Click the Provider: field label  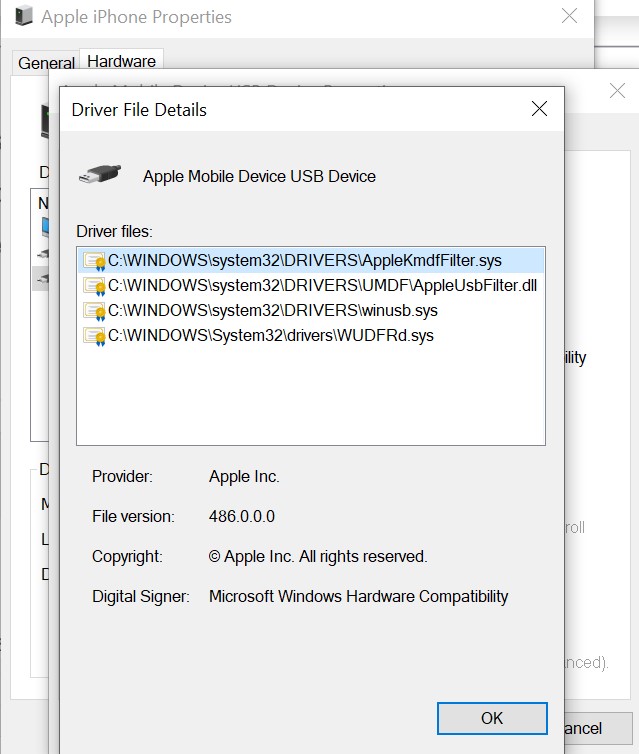click(122, 477)
